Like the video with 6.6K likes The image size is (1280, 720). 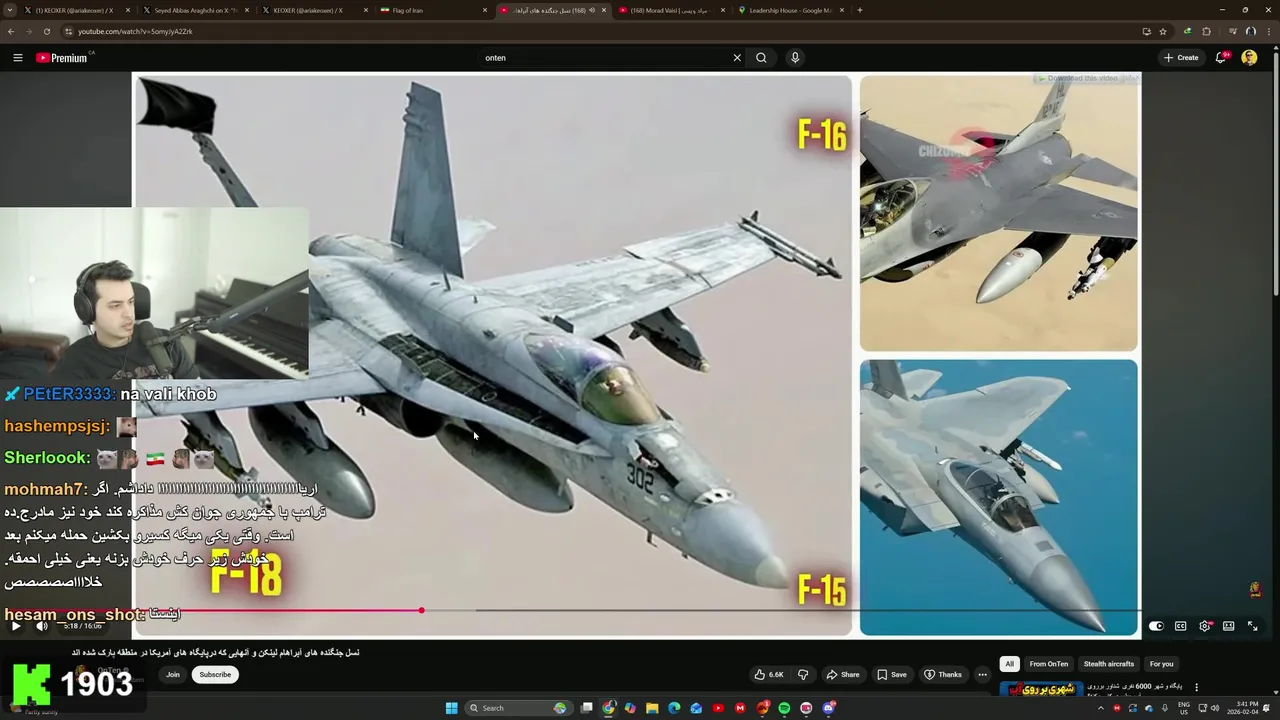pyautogui.click(x=769, y=675)
